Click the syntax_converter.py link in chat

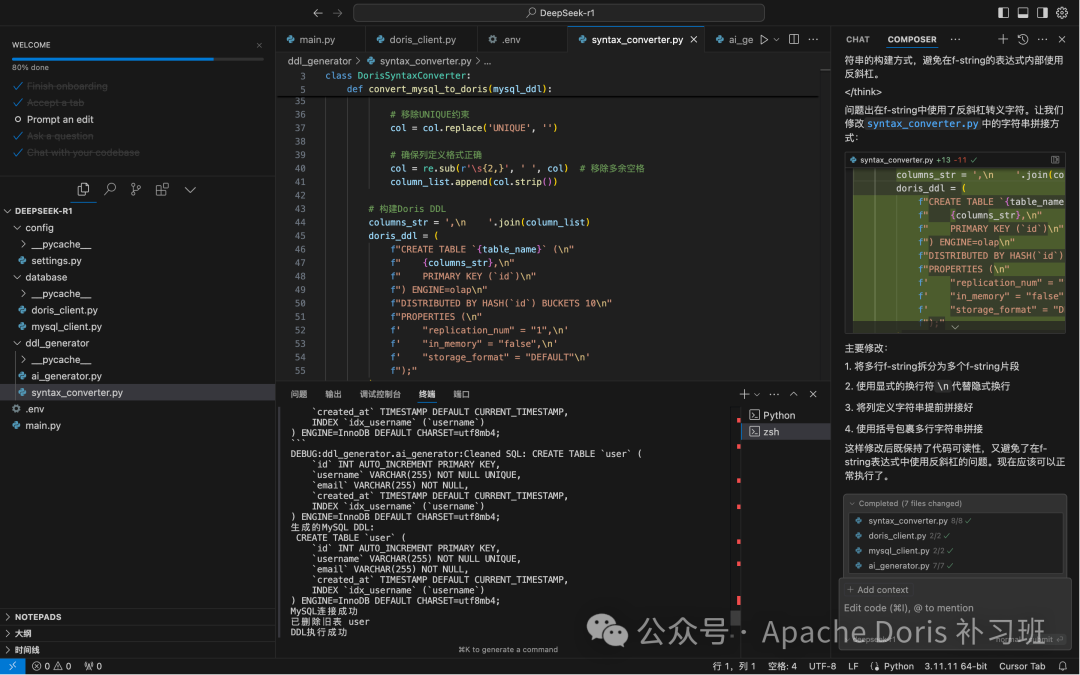click(922, 124)
